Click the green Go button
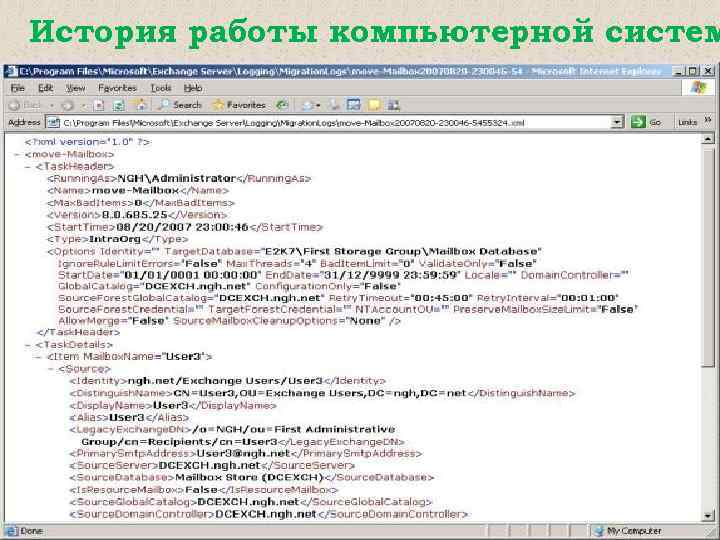This screenshot has width=720, height=540. [646, 123]
